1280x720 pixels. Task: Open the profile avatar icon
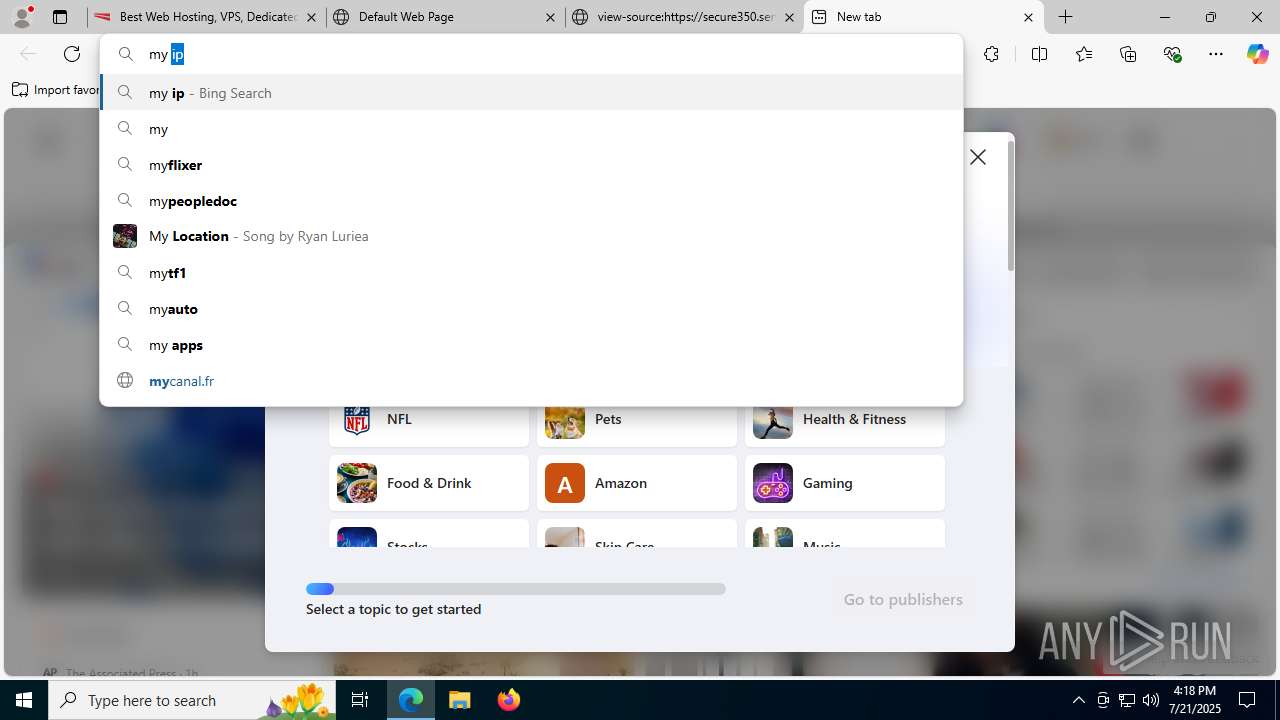tap(22, 17)
